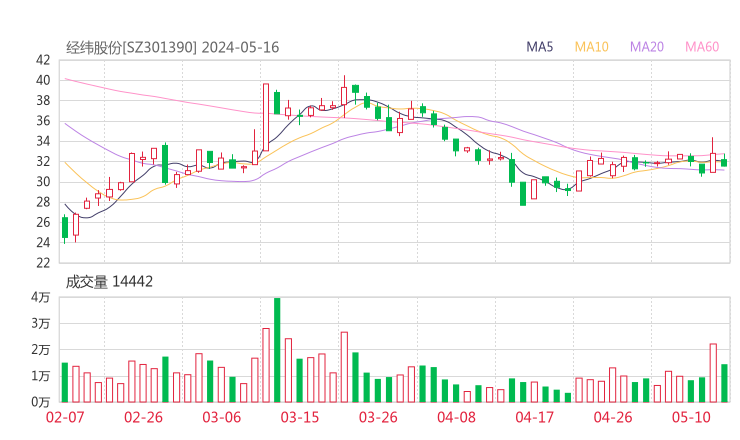This screenshot has width=740, height=440.
Task: Click the 28 price axis label
Action: 43,202
